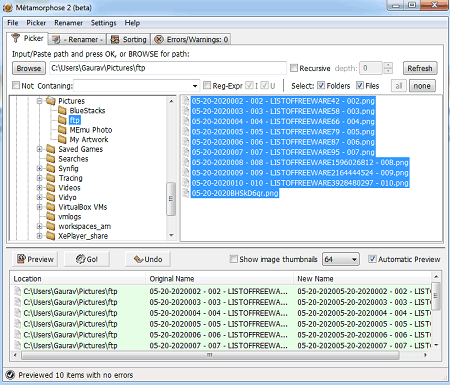Click the Metamorphose app icon in title bar
This screenshot has width=450, height=385.
pyautogui.click(x=8, y=7)
